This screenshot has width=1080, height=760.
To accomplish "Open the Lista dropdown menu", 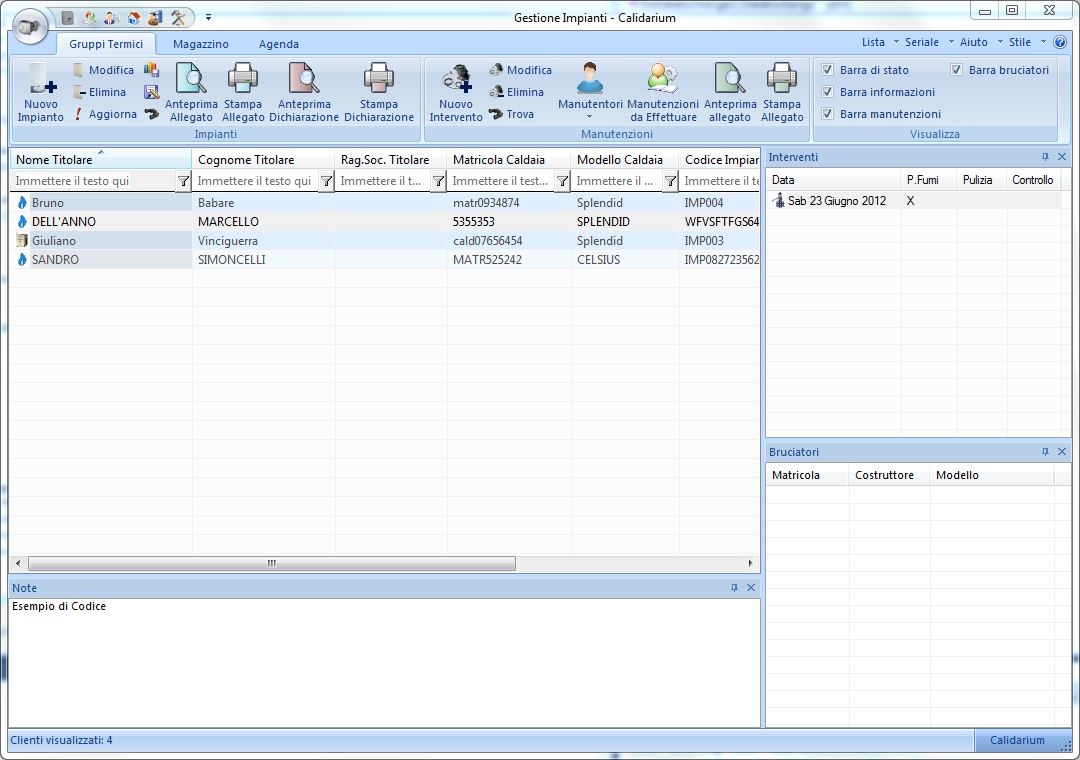I will pyautogui.click(x=880, y=42).
